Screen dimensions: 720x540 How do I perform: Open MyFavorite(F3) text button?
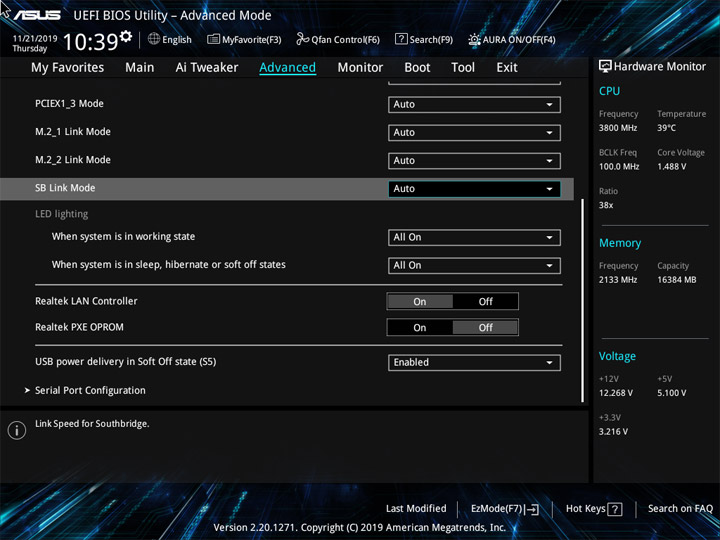(252, 40)
